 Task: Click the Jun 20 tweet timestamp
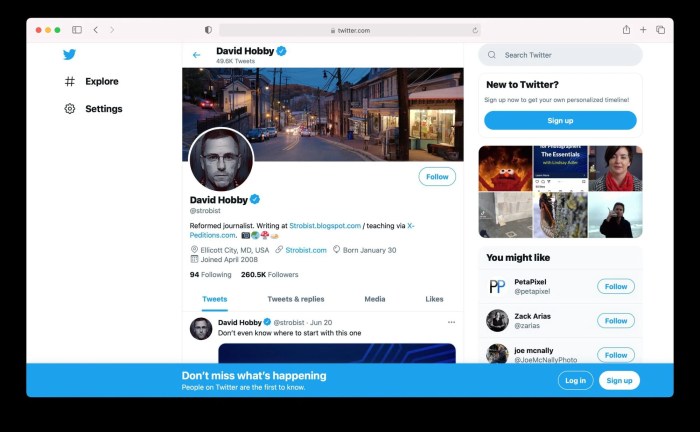pyautogui.click(x=321, y=323)
